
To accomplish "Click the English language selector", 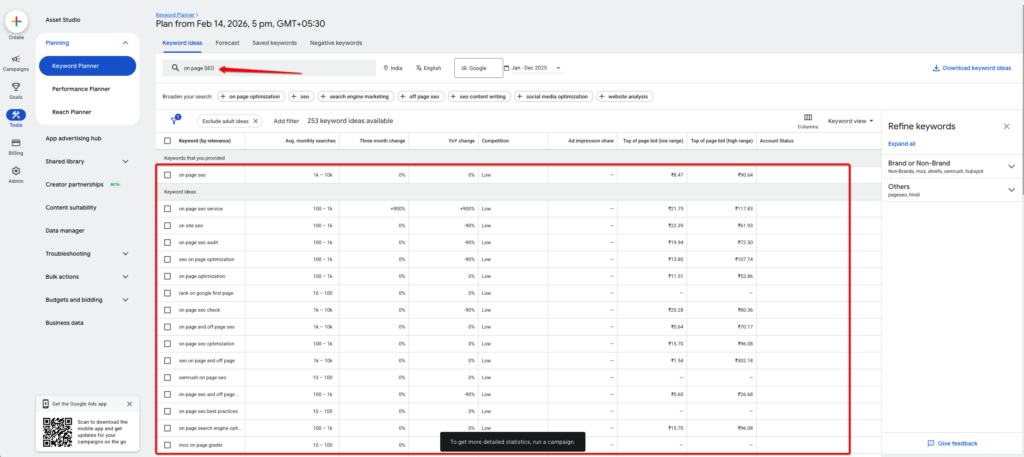I will click(x=428, y=68).
